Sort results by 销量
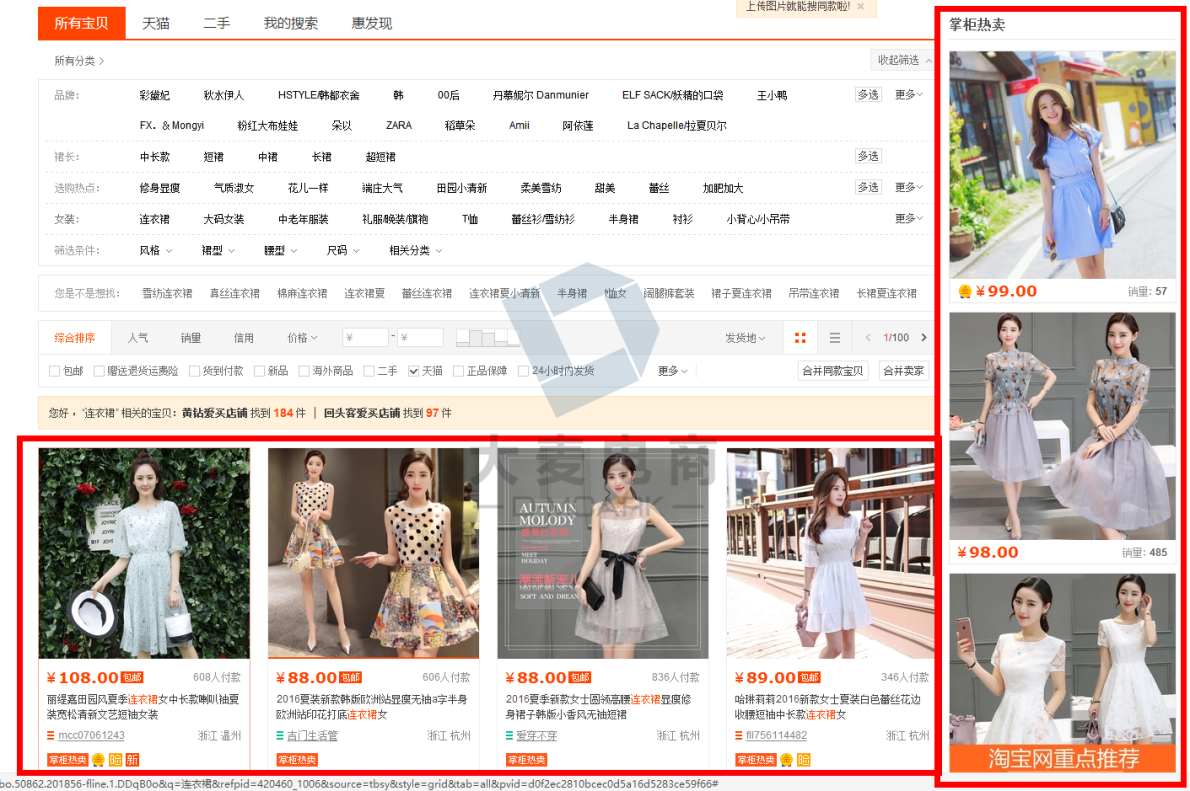This screenshot has width=1190, height=791. click(x=190, y=338)
